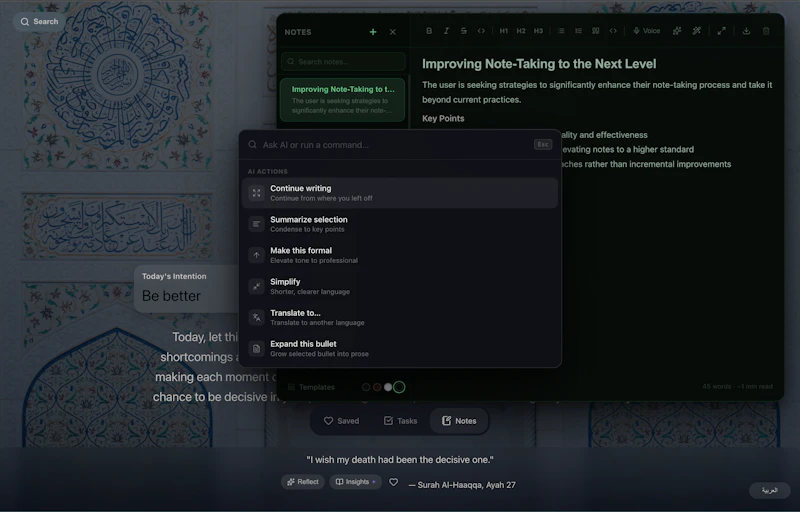Insert a numbered list
Screen dimensions: 800x512
pyautogui.click(x=578, y=31)
